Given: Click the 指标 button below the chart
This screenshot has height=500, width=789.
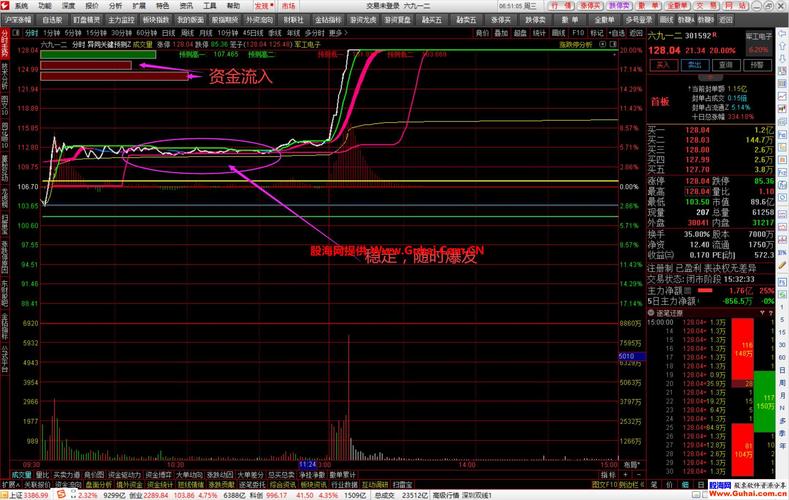Looking at the screenshot, I should point(608,475).
